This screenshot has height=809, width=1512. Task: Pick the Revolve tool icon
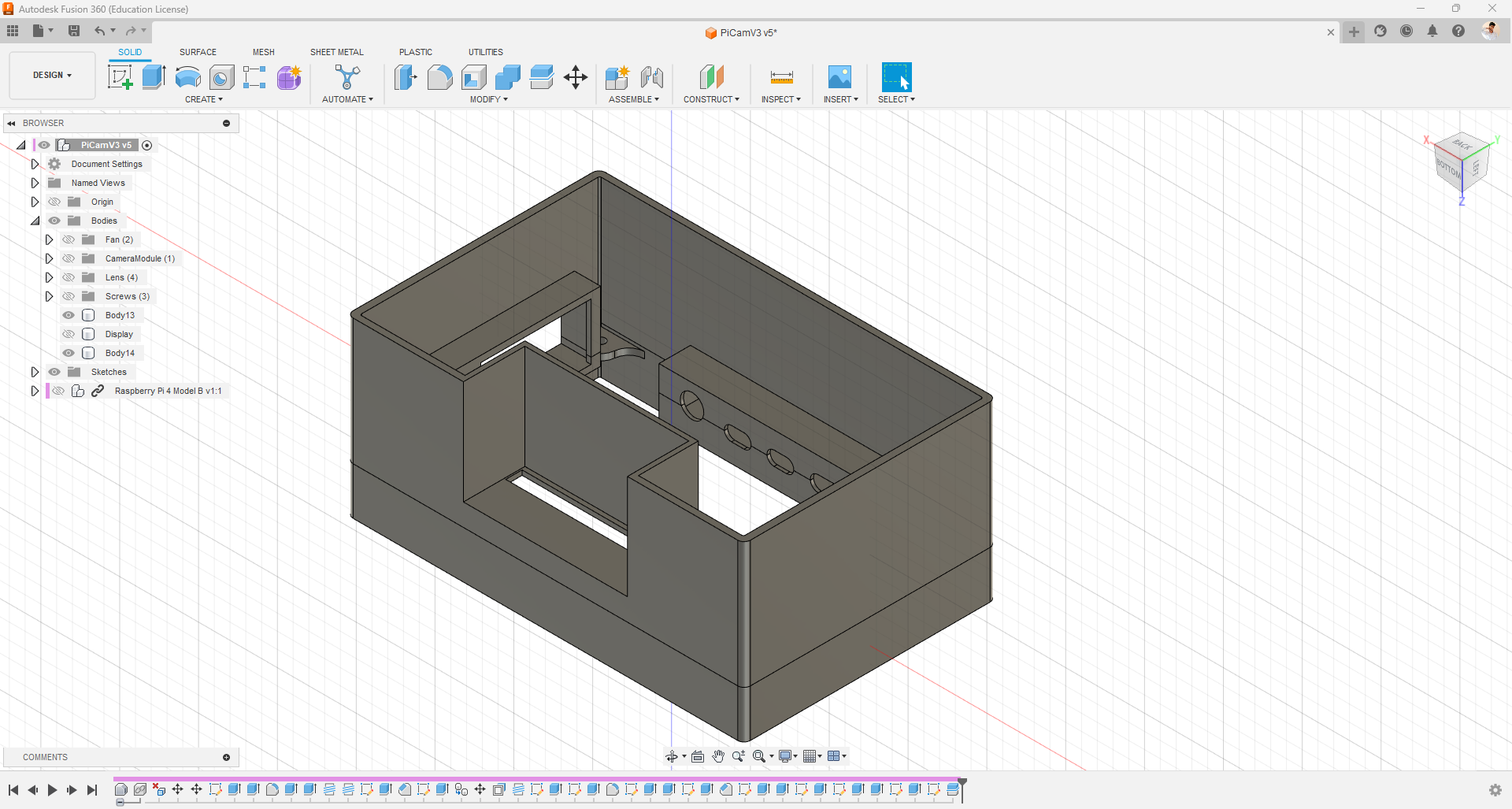187,77
